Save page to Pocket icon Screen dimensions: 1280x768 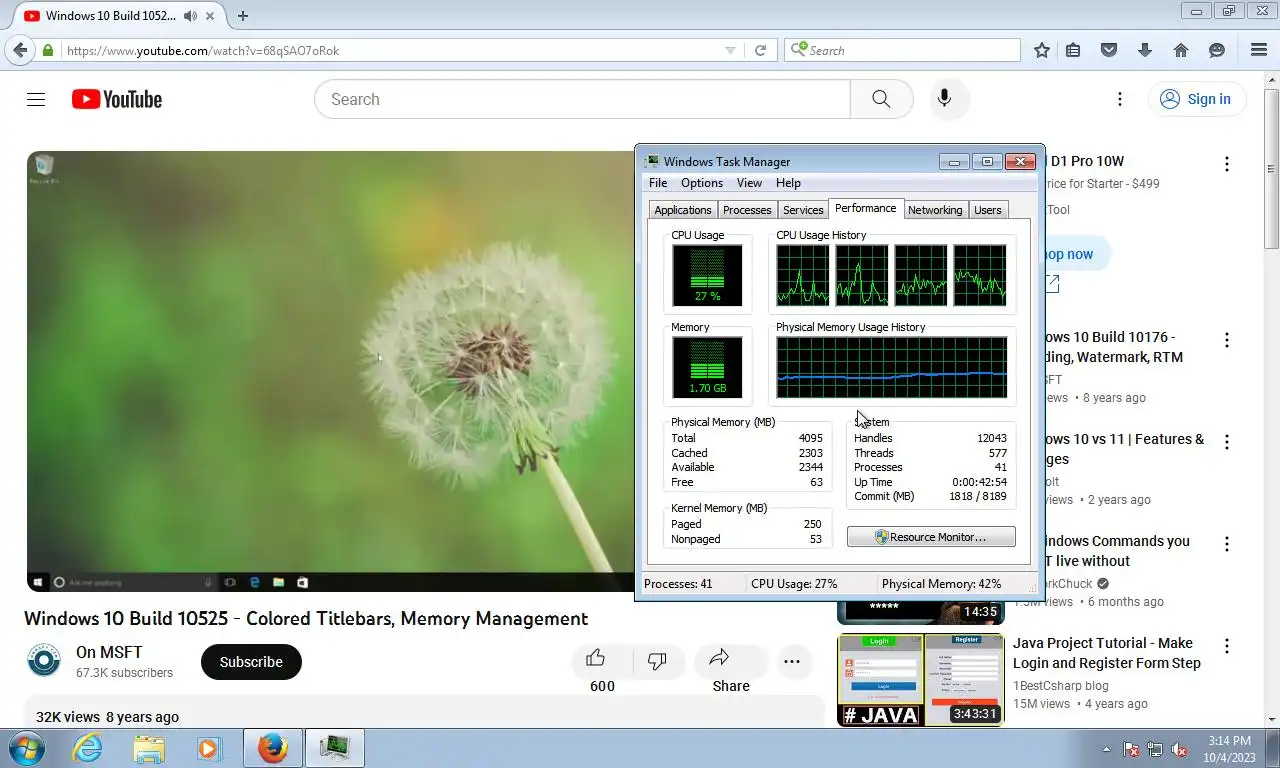[x=1109, y=50]
